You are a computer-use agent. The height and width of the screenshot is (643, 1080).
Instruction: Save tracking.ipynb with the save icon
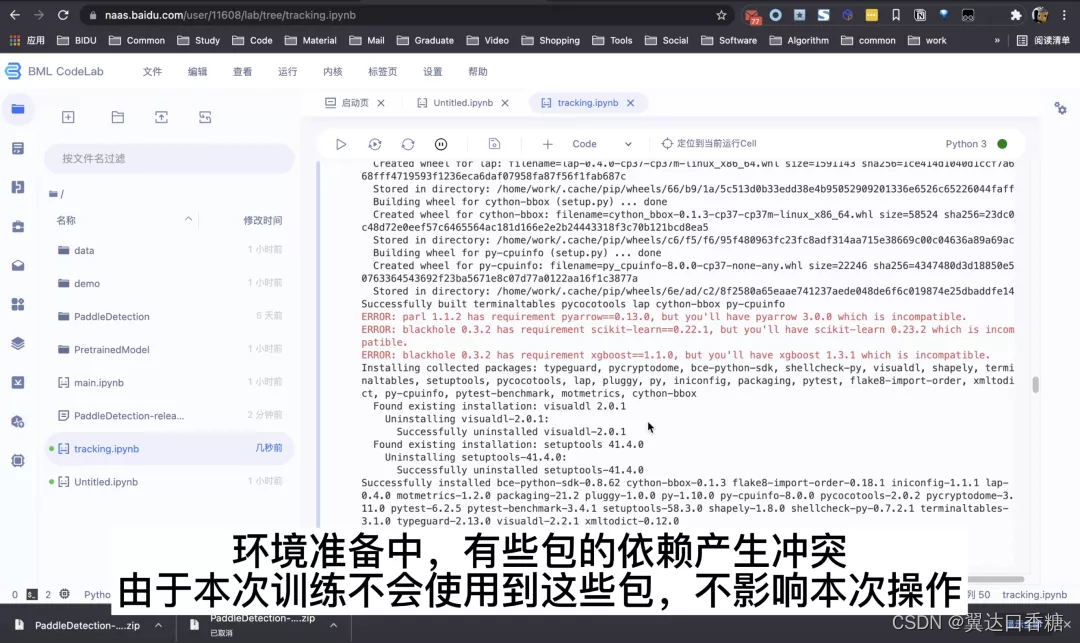pos(494,144)
